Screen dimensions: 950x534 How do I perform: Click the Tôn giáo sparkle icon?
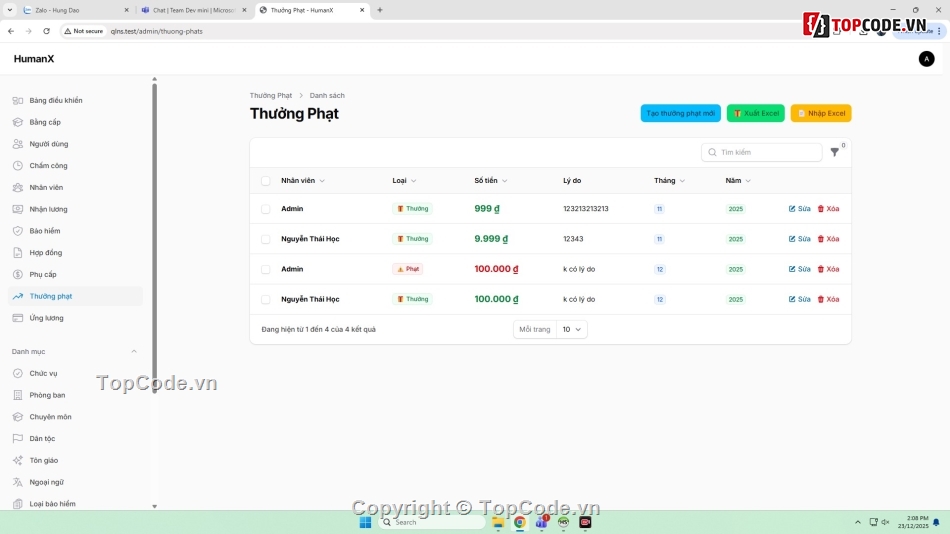click(18, 461)
